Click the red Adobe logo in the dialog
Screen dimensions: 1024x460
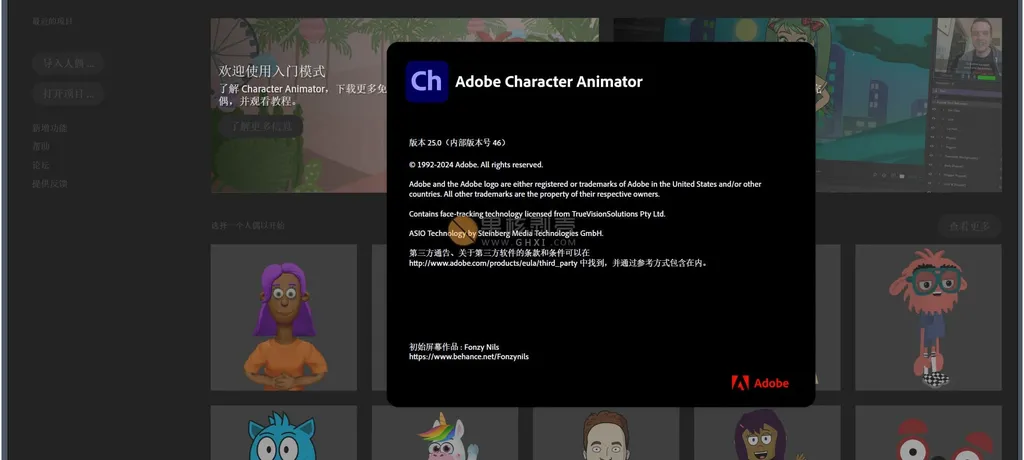click(760, 384)
